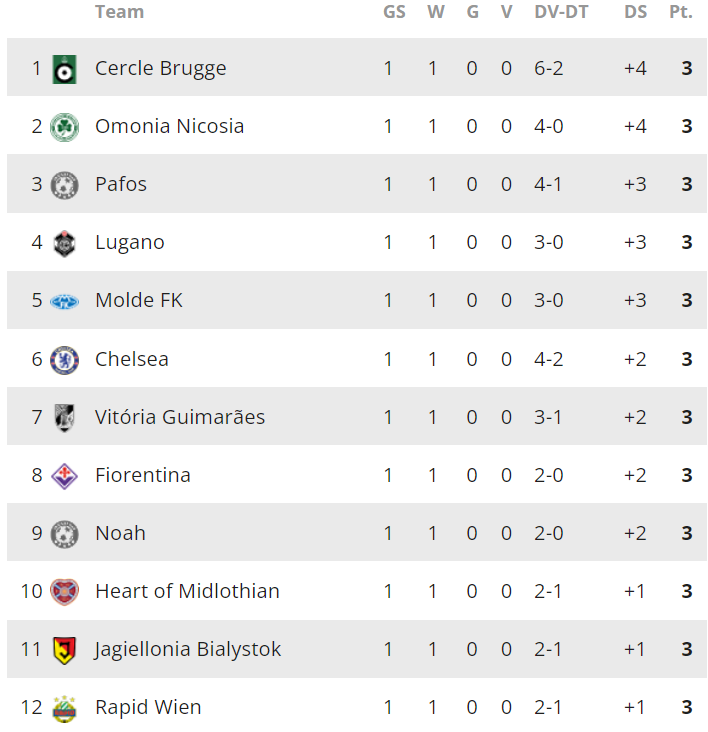Click the Pafos club crest
This screenshot has width=708, height=732.
(64, 185)
